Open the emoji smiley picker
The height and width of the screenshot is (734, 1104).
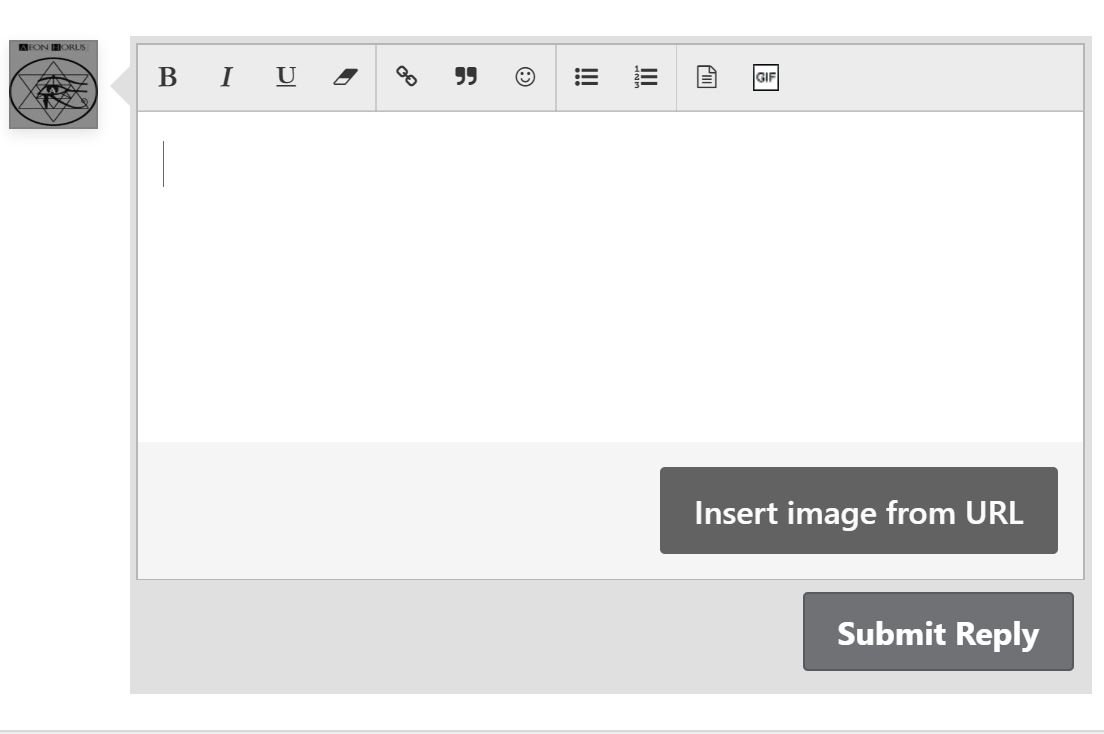525,77
